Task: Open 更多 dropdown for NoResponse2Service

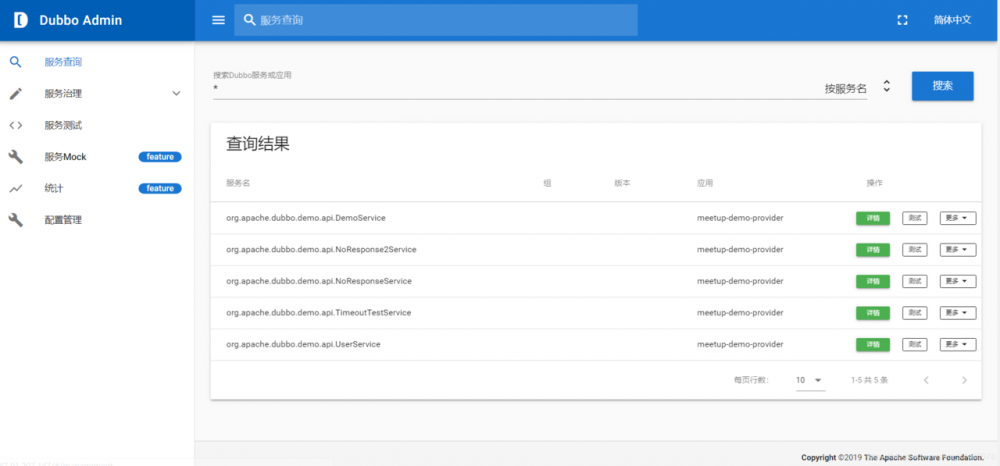Action: (x=958, y=250)
